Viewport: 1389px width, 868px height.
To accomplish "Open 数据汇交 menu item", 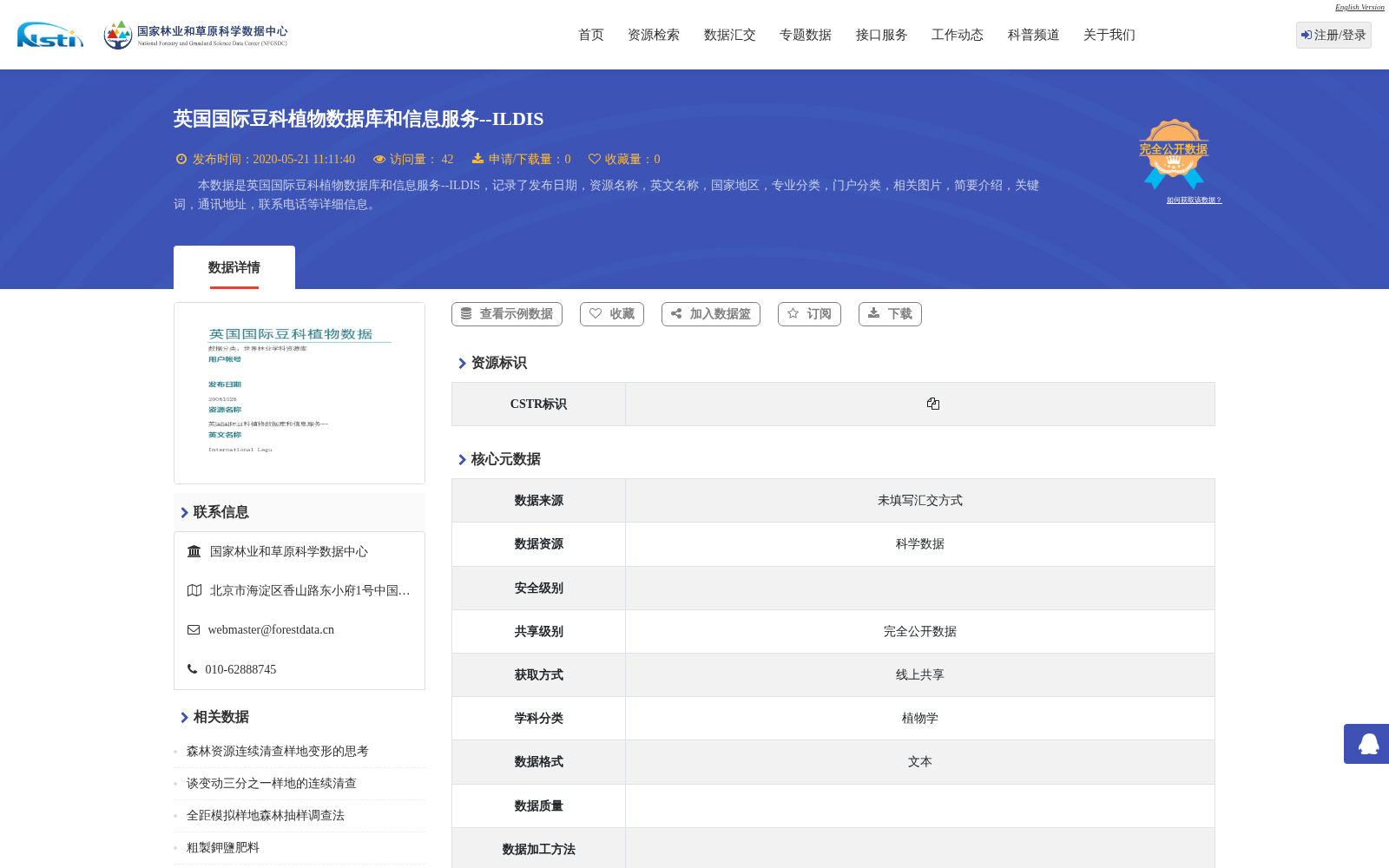I will pyautogui.click(x=730, y=35).
